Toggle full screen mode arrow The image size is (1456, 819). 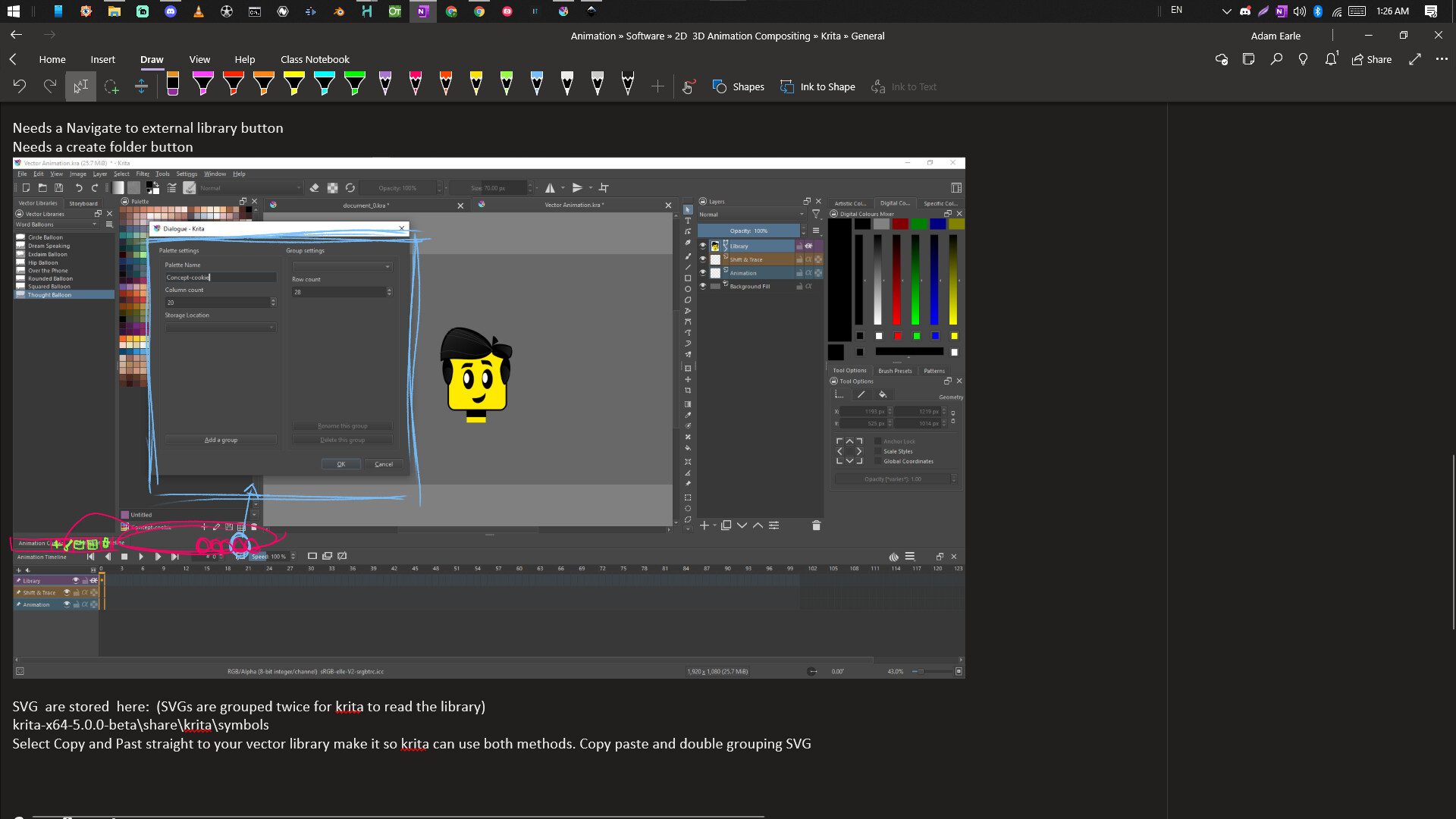tap(1414, 59)
